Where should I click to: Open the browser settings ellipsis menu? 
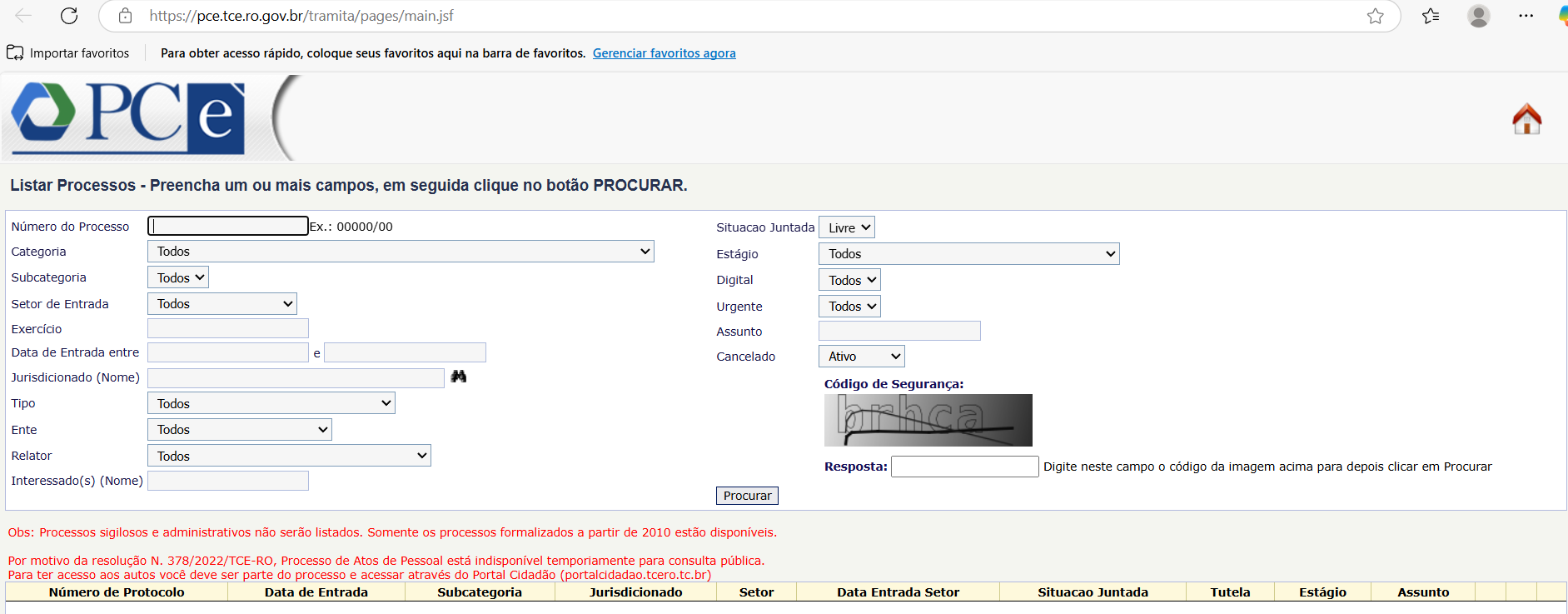click(x=1526, y=16)
